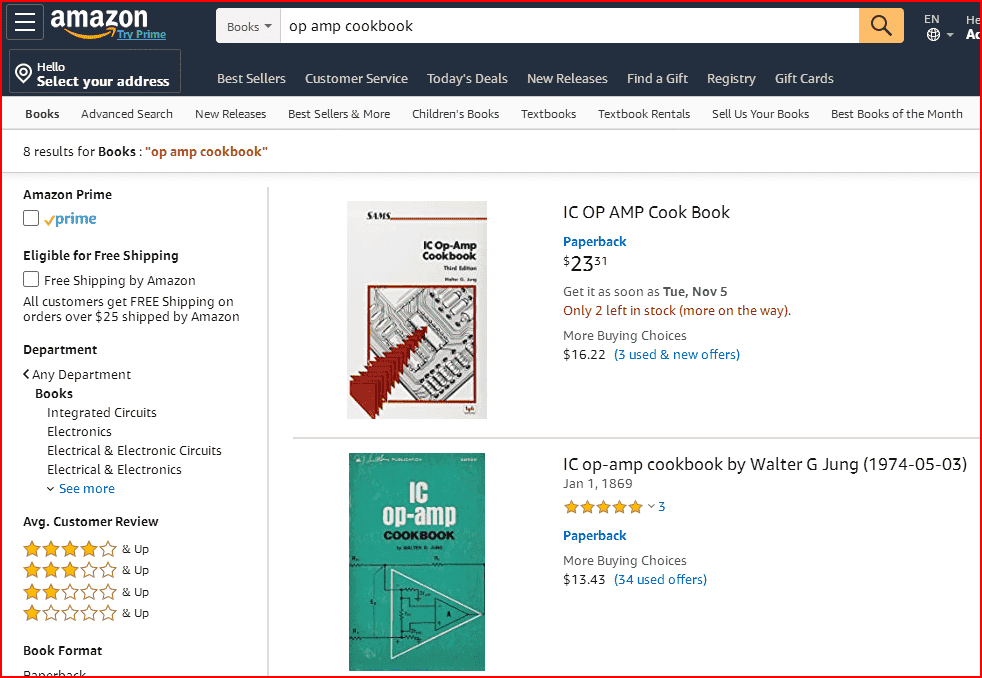Select Integrated Circuits department
982x678 pixels.
[x=102, y=413]
